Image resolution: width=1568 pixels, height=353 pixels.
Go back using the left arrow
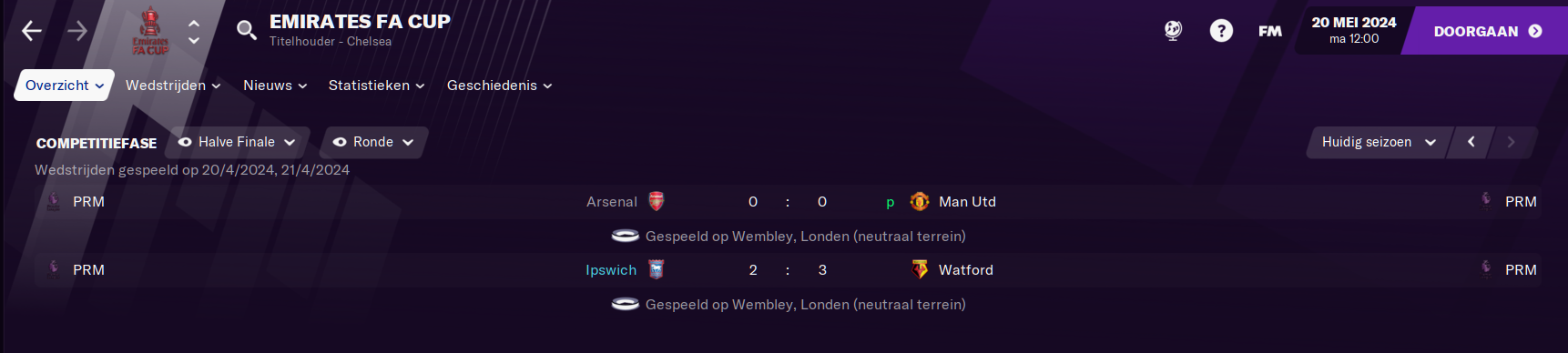point(32,31)
